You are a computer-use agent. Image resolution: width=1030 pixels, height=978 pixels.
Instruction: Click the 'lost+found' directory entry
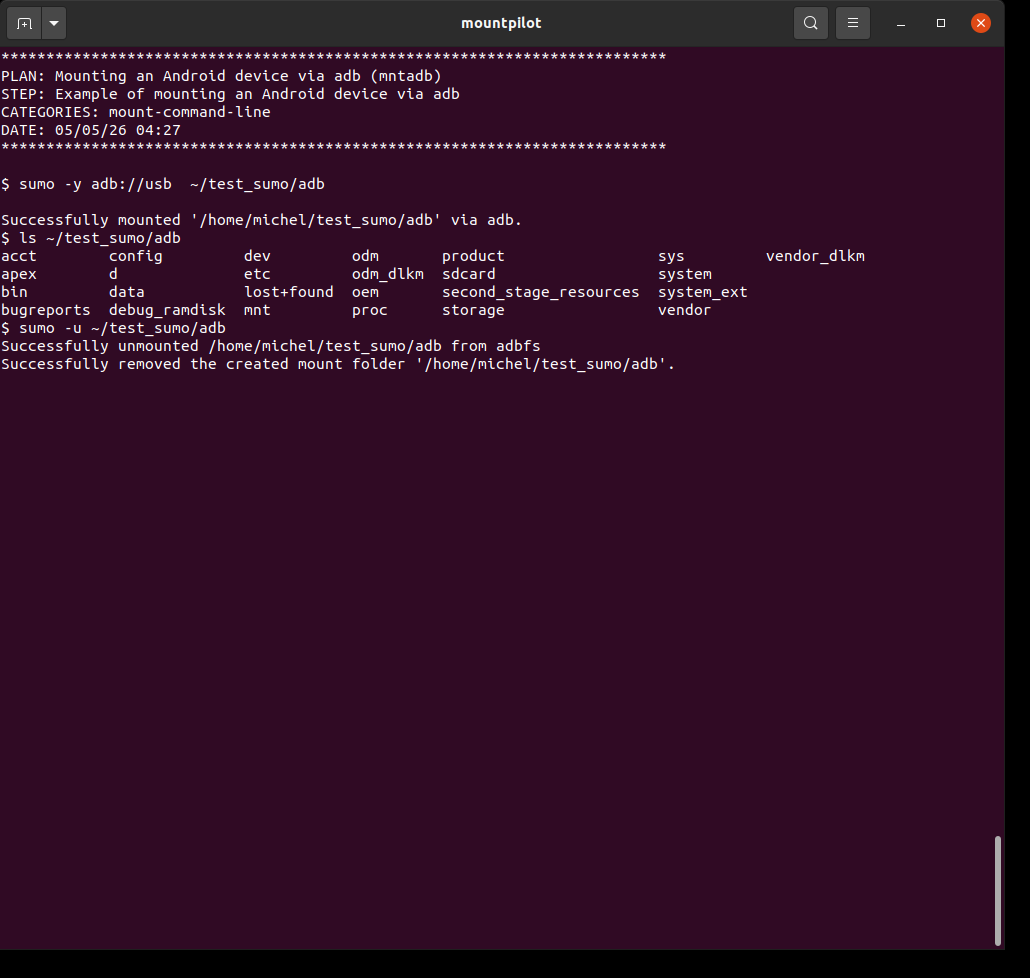coord(288,292)
